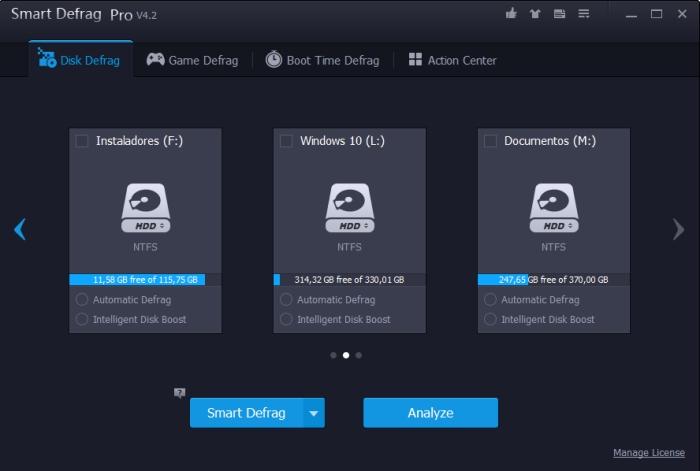
Task: Enable Intelligent Disk Boost for Windows 10 (L:)
Action: (x=286, y=320)
